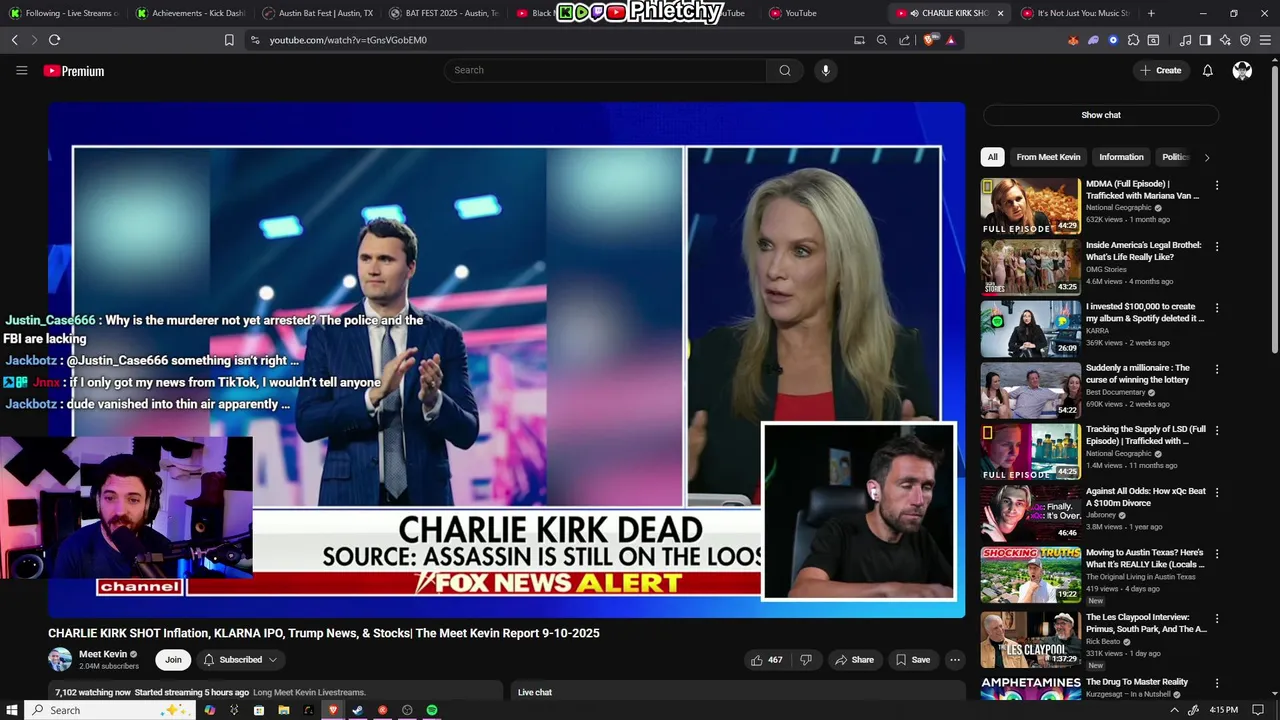Like the video with thumbs up

[767, 660]
